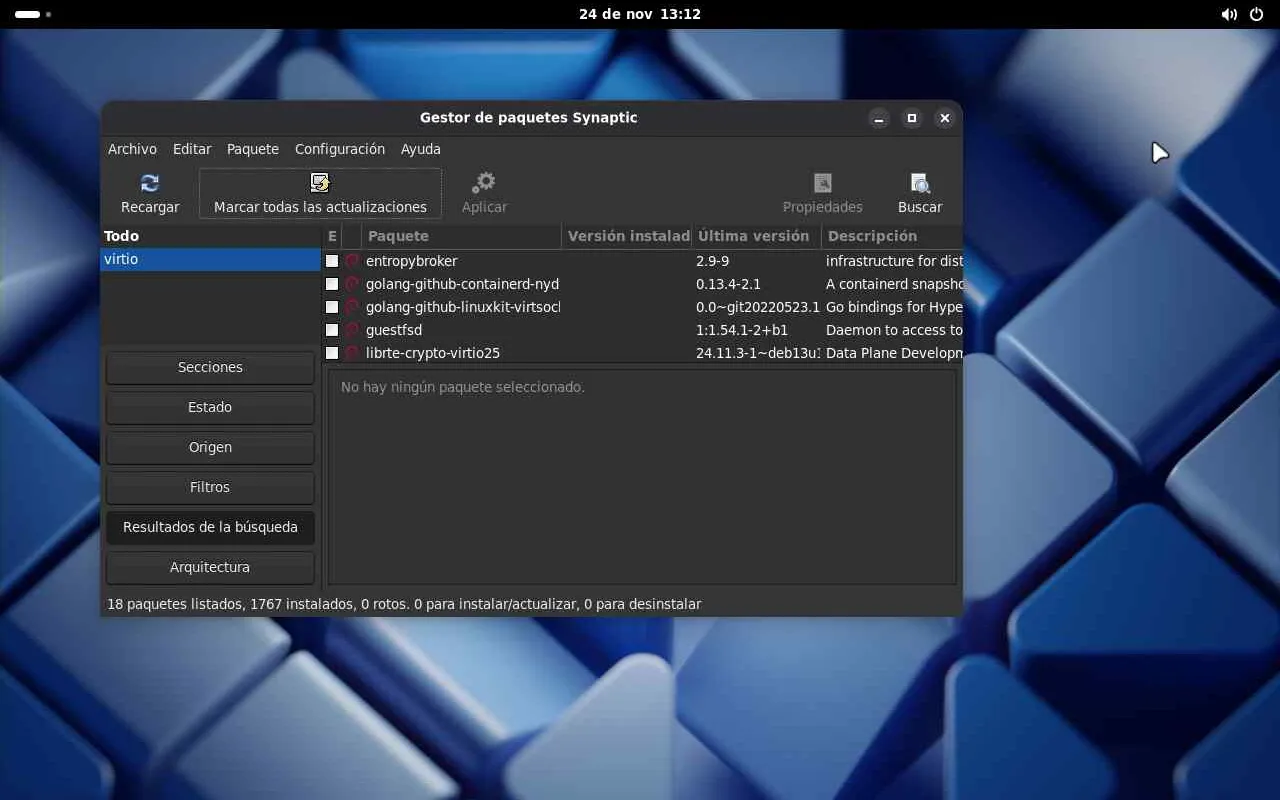The height and width of the screenshot is (800, 1280).
Task: Click the Debian swirl icon beside entropybroker
Action: pyautogui.click(x=352, y=261)
